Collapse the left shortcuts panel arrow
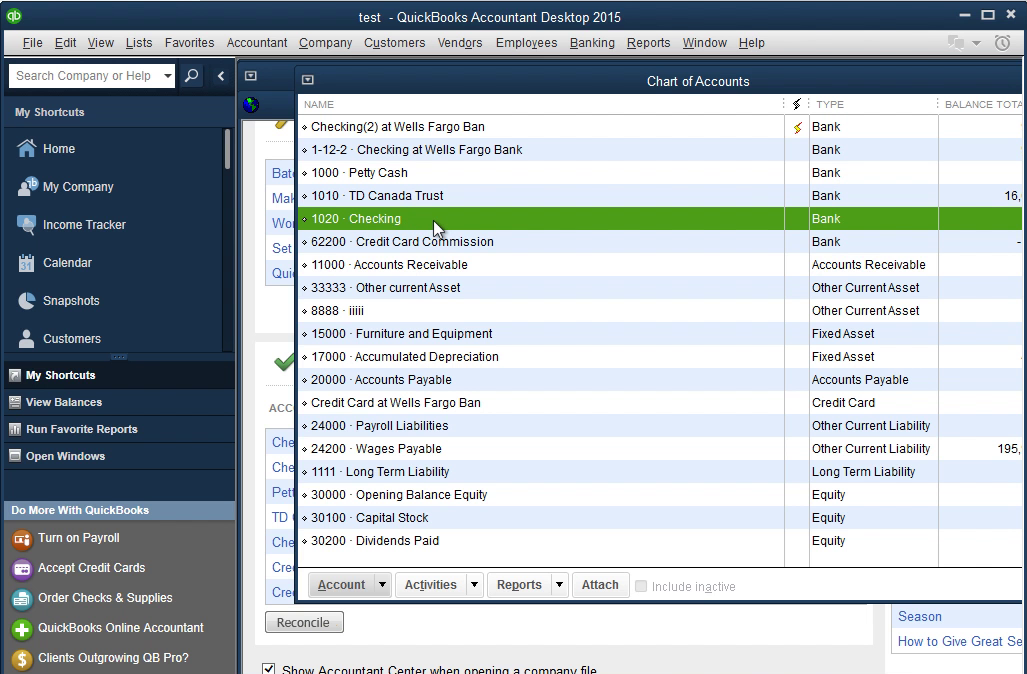 (x=221, y=76)
